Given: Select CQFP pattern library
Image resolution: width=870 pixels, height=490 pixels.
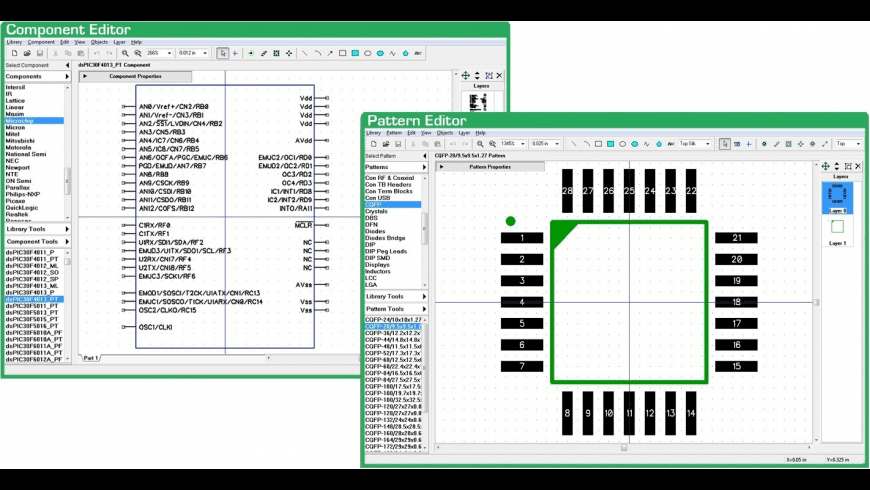Looking at the screenshot, I should click(x=392, y=205).
